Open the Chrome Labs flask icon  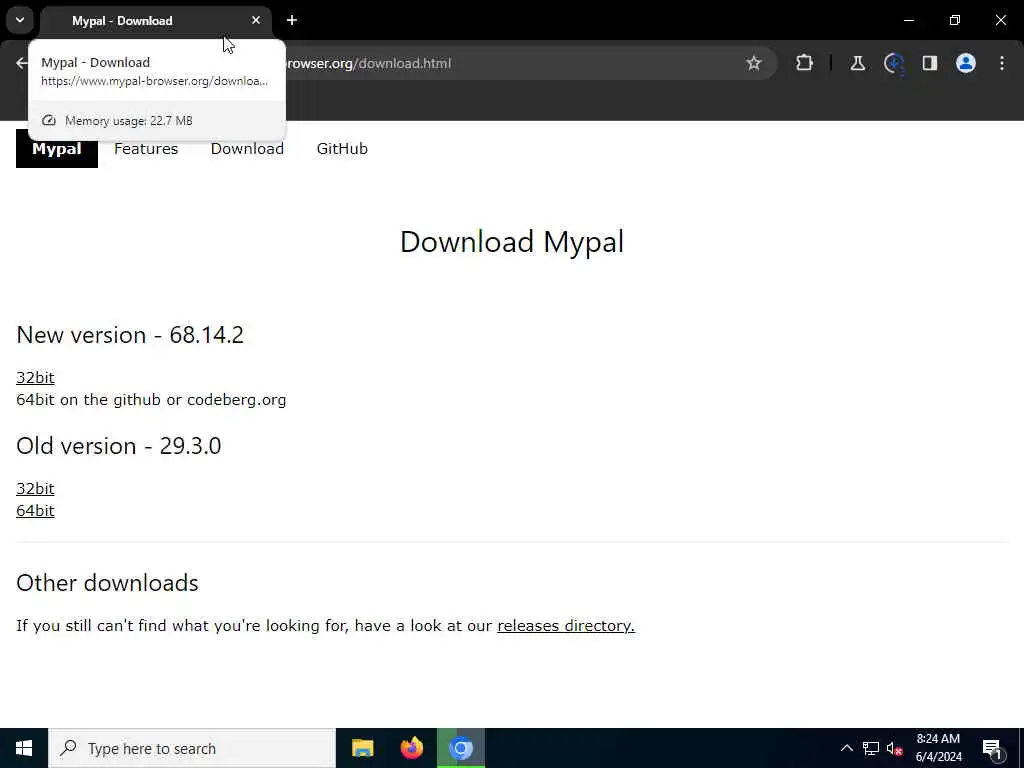(857, 63)
